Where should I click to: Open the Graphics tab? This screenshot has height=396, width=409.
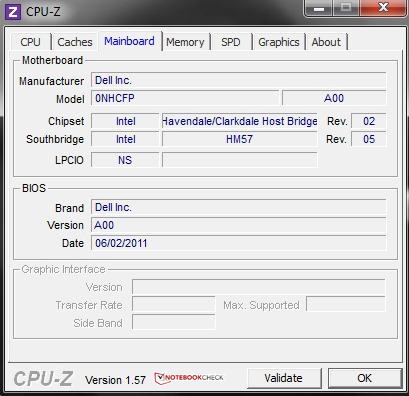(279, 42)
